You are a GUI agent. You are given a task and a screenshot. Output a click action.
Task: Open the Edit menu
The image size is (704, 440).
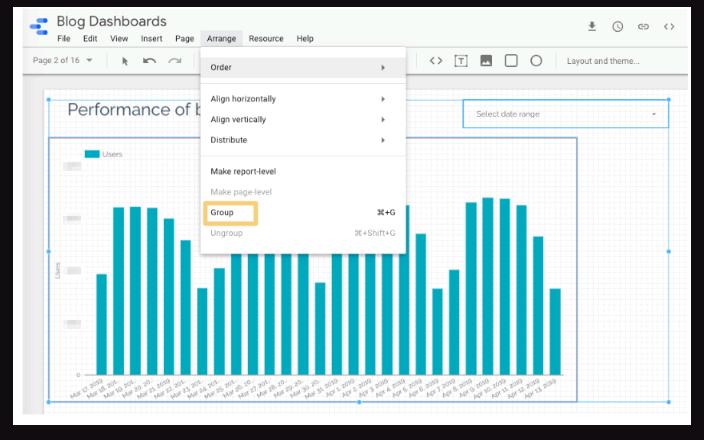(90, 39)
